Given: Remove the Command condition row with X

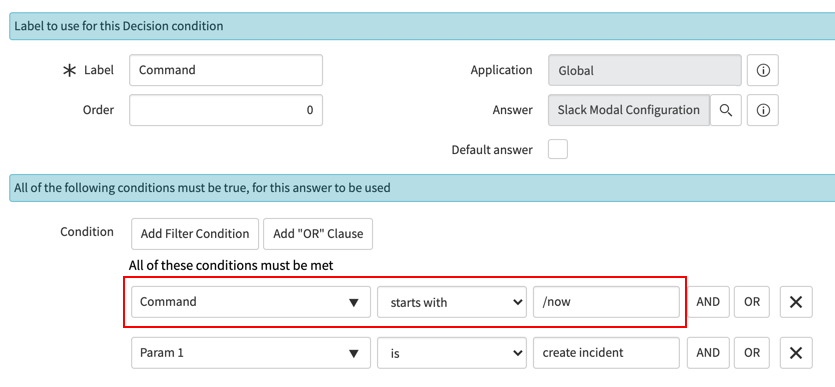Looking at the screenshot, I should pos(796,302).
